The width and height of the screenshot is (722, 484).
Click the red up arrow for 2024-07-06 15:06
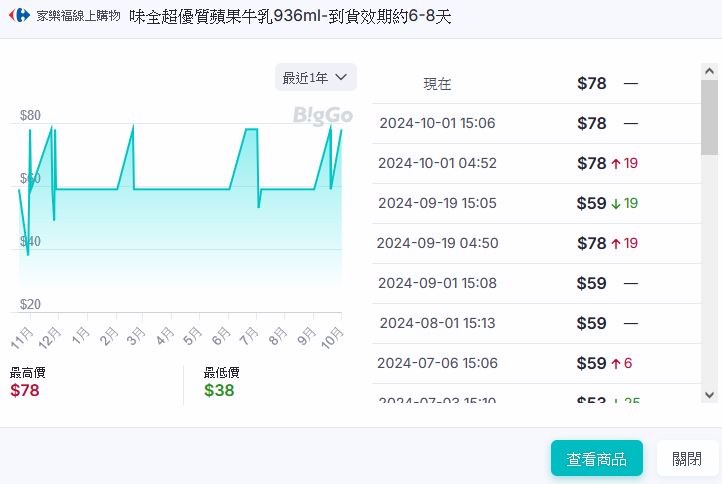click(x=616, y=363)
